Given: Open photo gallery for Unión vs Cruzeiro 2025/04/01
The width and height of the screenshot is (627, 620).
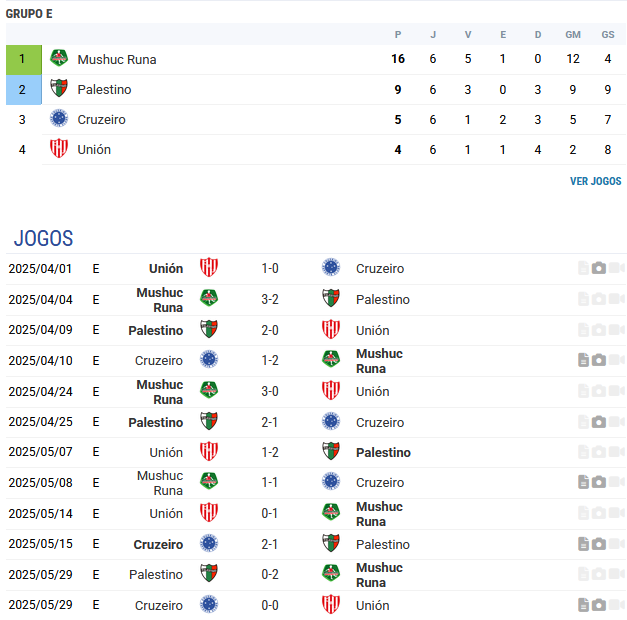Looking at the screenshot, I should [598, 268].
